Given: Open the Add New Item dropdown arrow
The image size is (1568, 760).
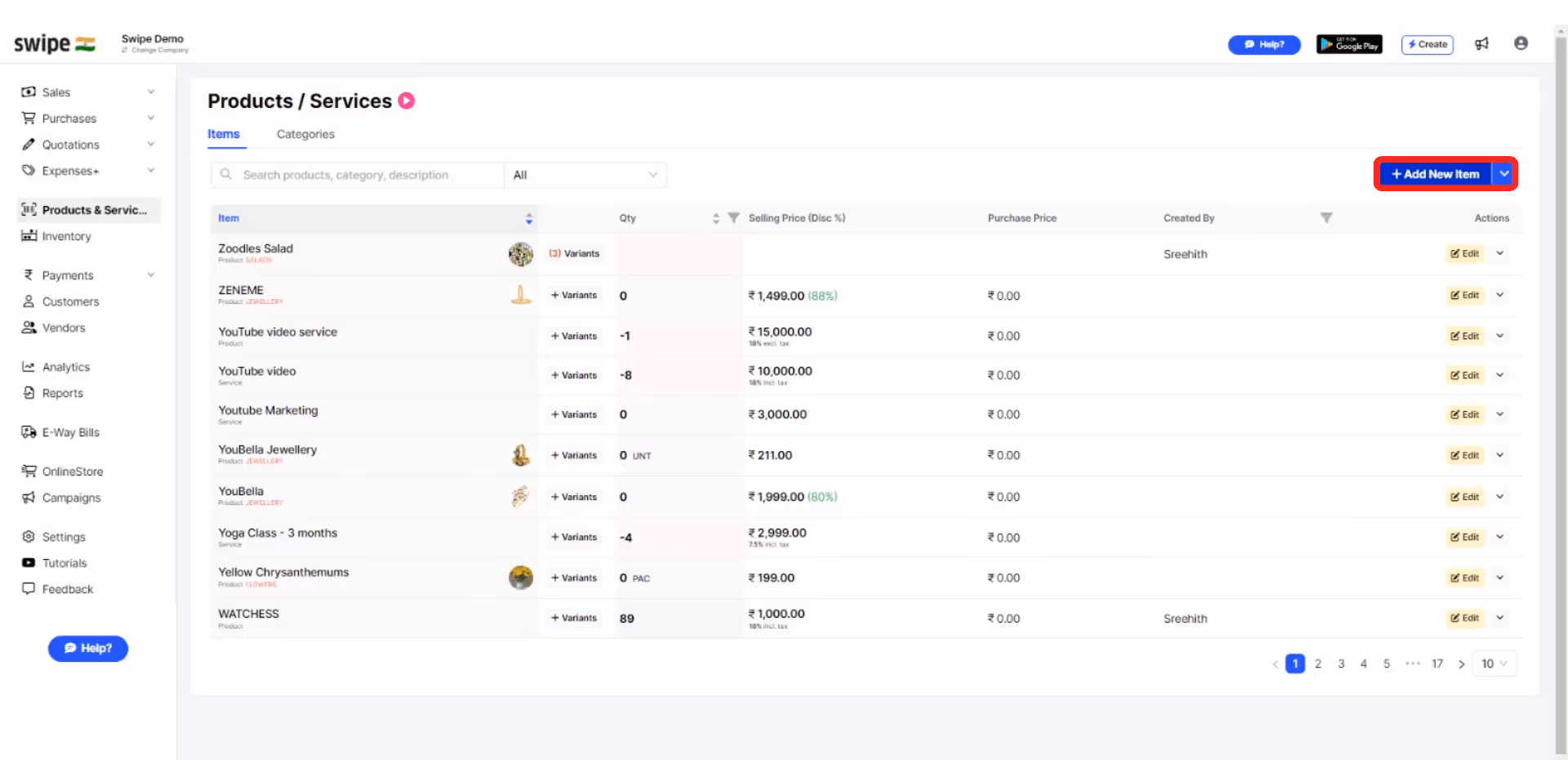Looking at the screenshot, I should [x=1503, y=174].
